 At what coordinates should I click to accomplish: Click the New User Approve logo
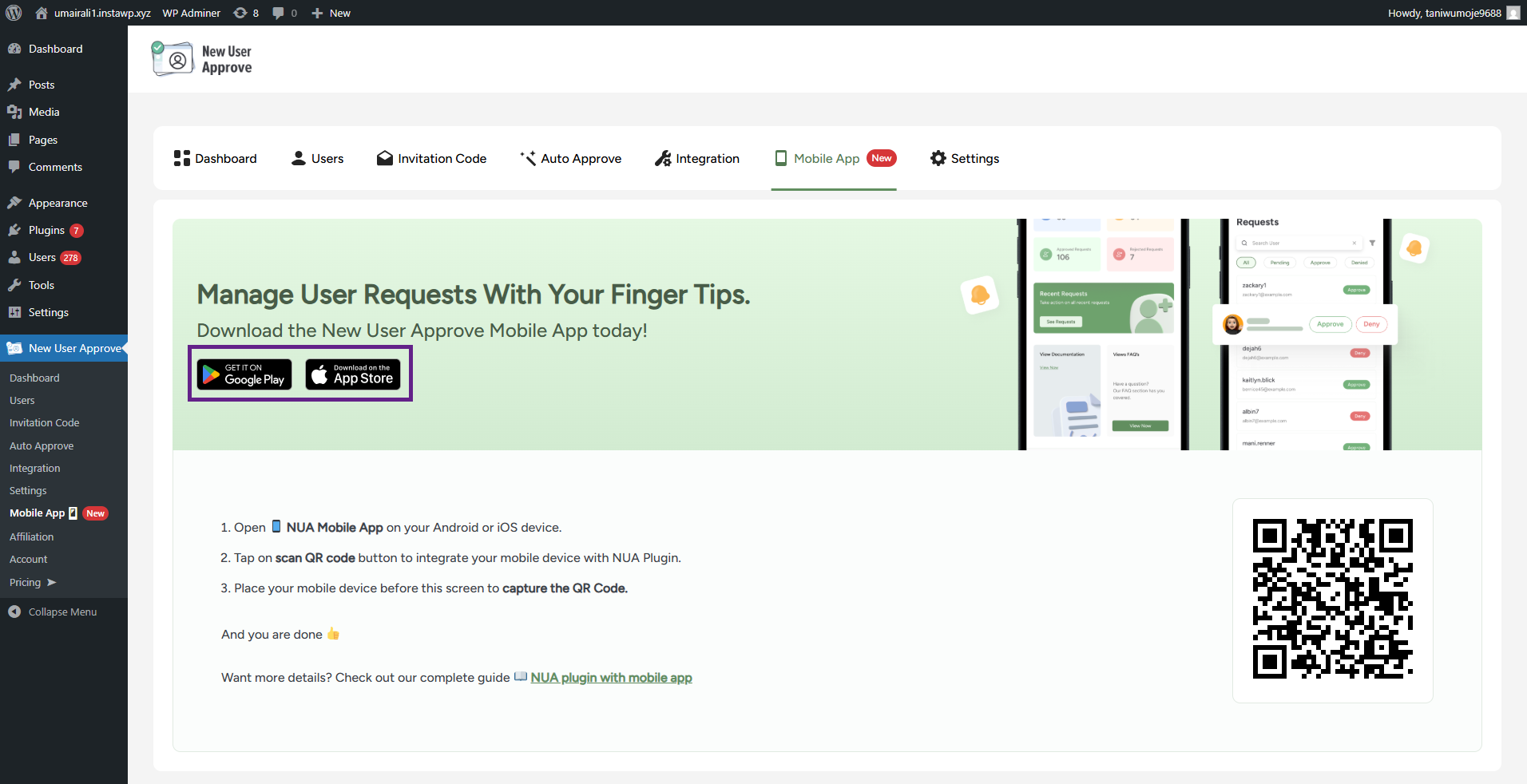(202, 59)
